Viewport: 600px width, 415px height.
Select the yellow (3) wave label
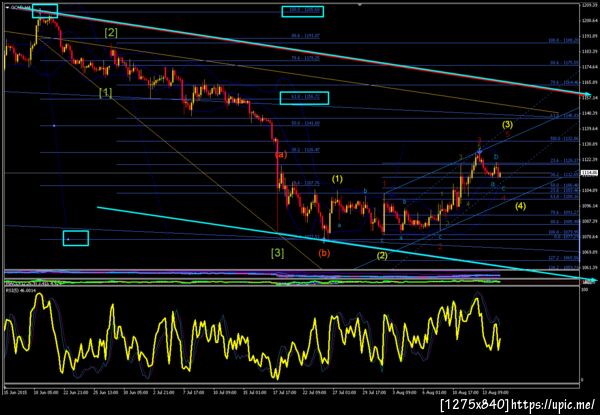507,124
